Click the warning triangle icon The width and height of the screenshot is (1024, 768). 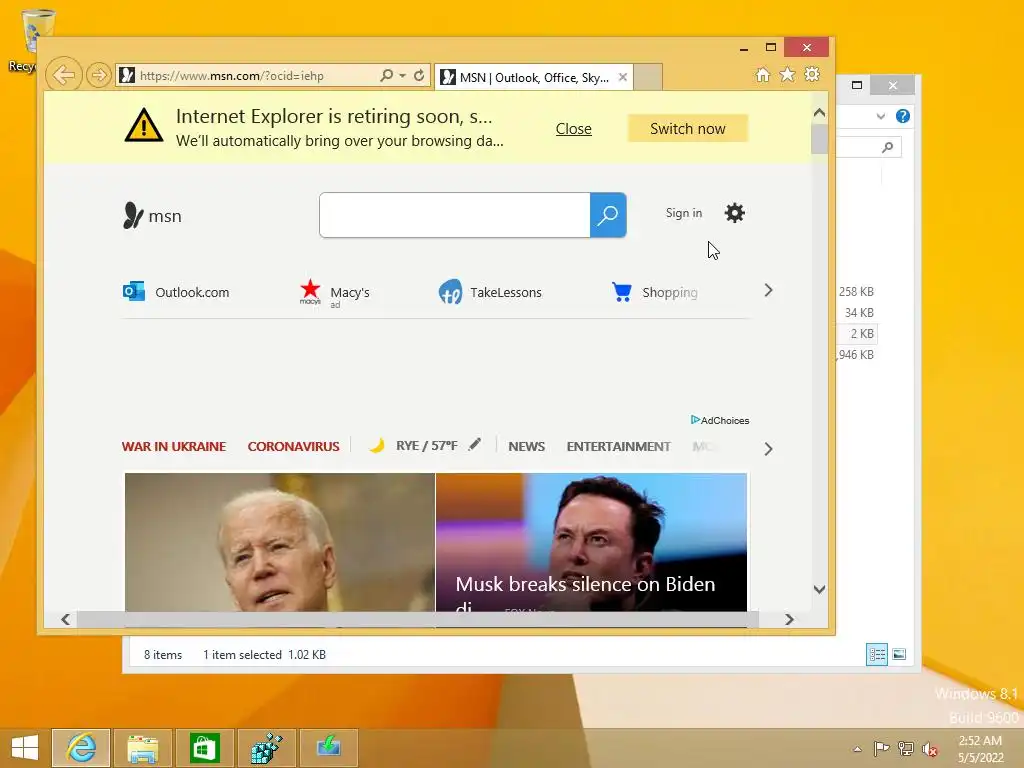[144, 125]
